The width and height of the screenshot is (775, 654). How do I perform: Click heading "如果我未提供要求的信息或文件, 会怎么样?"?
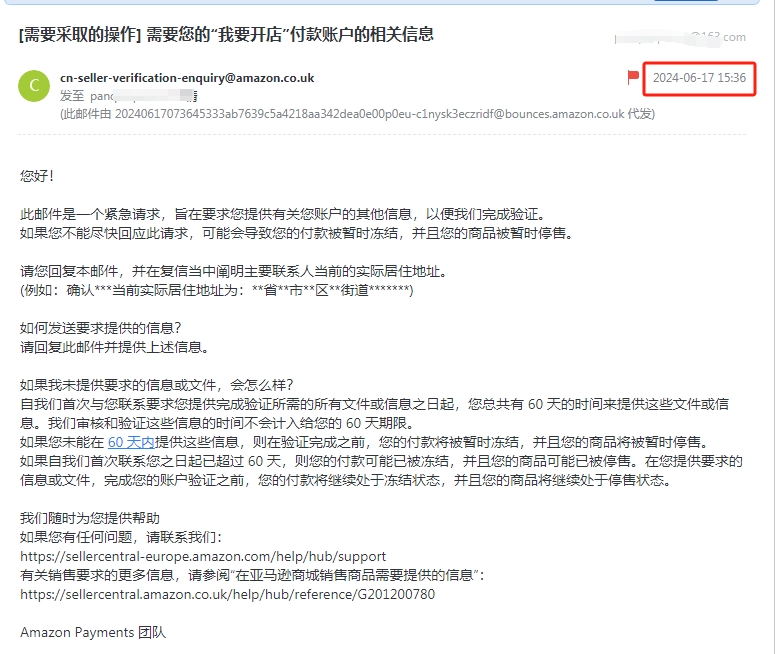click(157, 385)
